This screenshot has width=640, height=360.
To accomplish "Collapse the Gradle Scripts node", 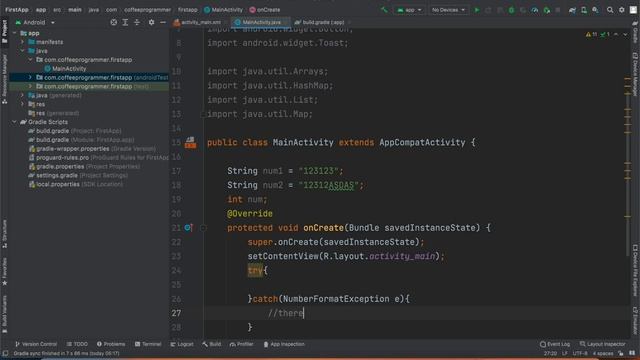I will pyautogui.click(x=15, y=122).
